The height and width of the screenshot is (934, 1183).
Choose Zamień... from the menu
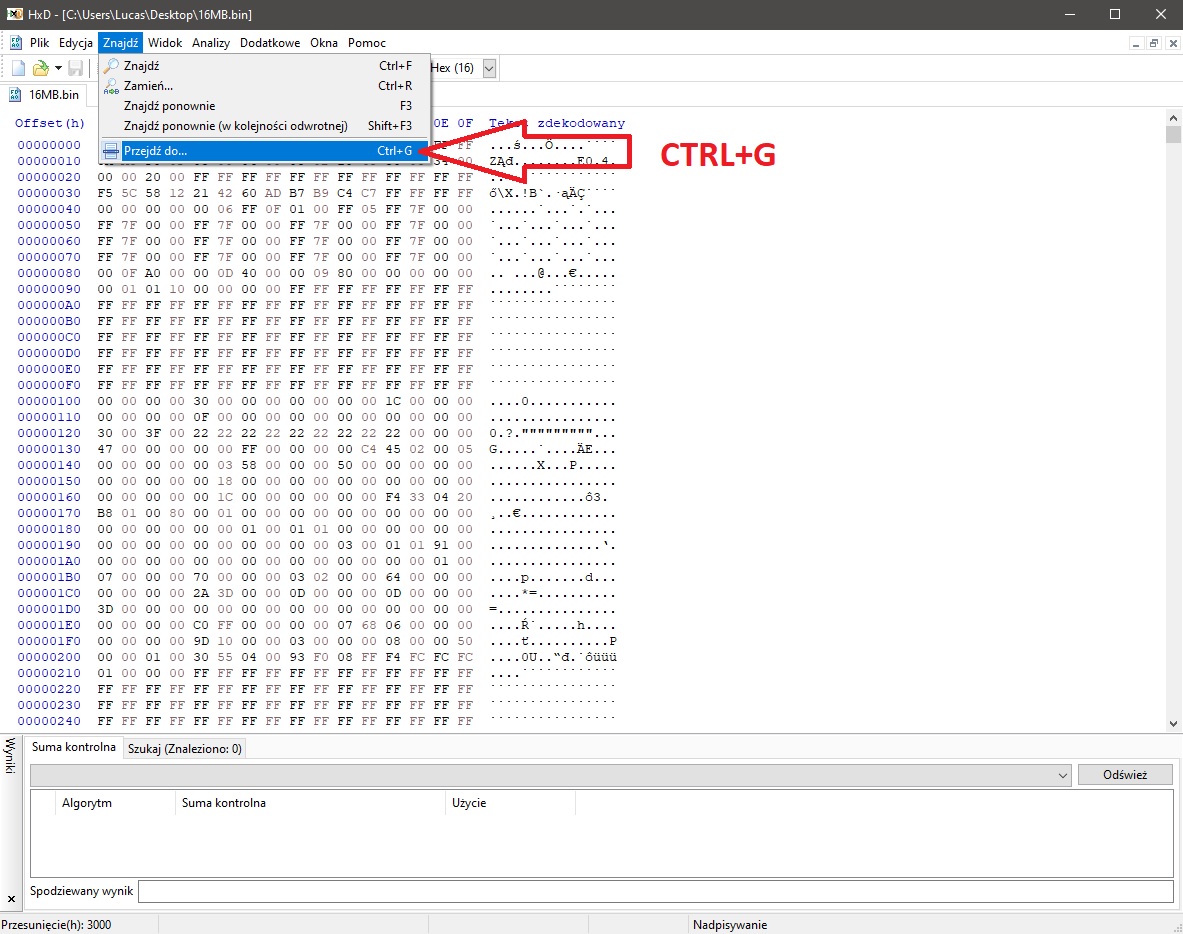coord(264,86)
